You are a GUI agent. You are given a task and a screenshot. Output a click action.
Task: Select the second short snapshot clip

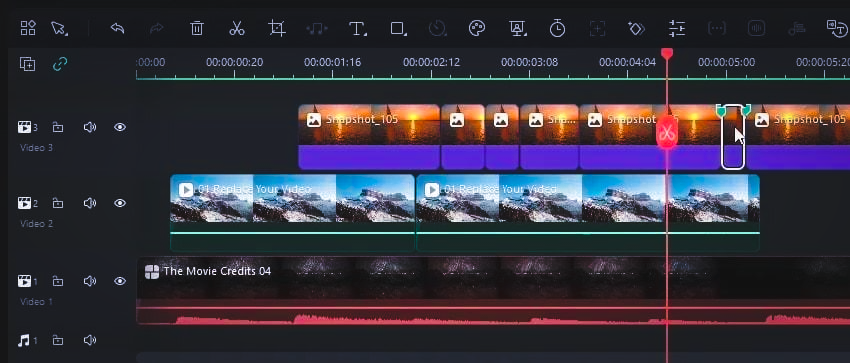pyautogui.click(x=463, y=137)
